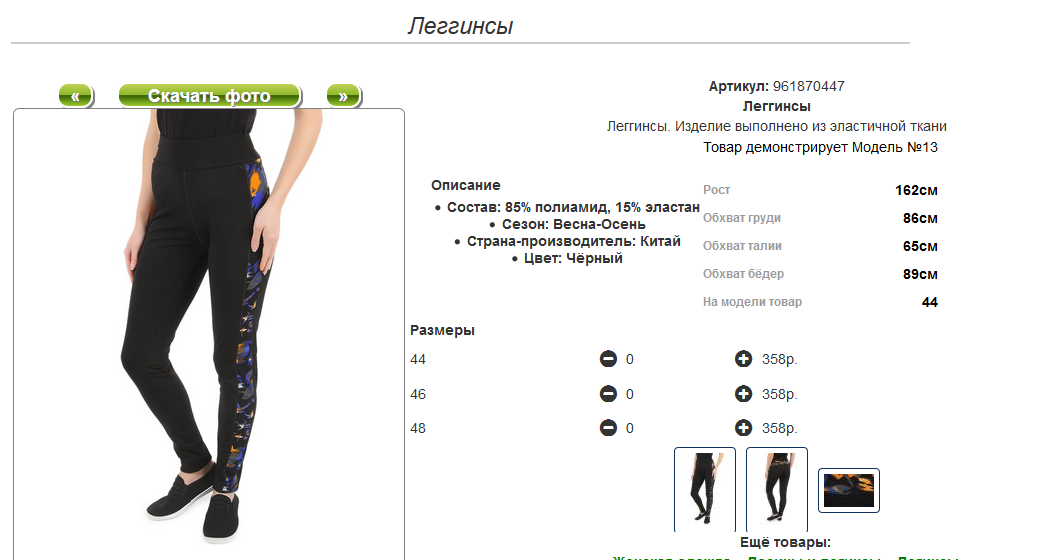Click minus icon for size 46
The width and height of the screenshot is (1062, 560).
[x=608, y=393]
